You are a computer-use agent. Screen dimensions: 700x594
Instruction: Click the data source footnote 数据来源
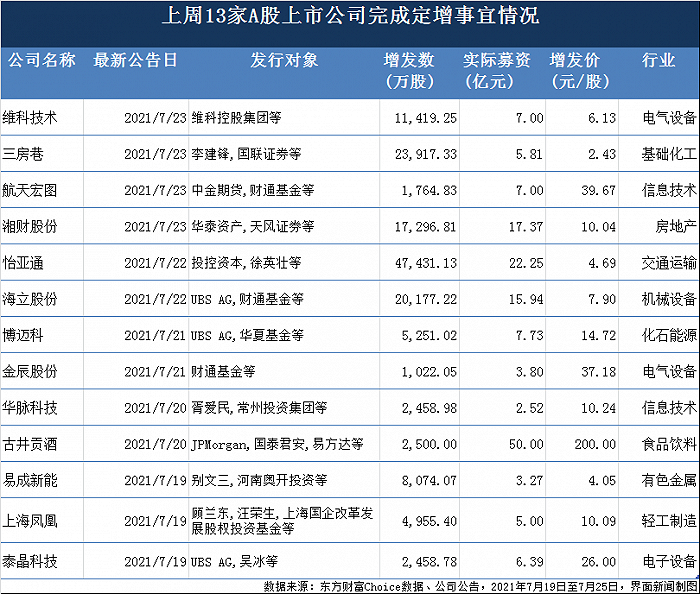[480, 586]
